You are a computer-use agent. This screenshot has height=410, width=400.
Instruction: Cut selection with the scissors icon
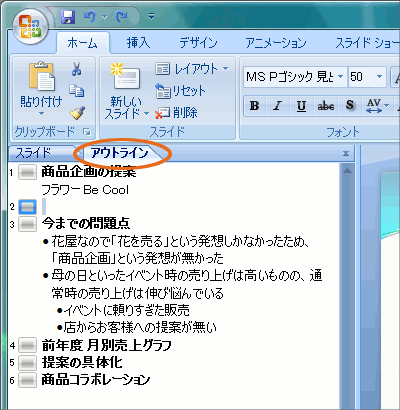click(77, 69)
